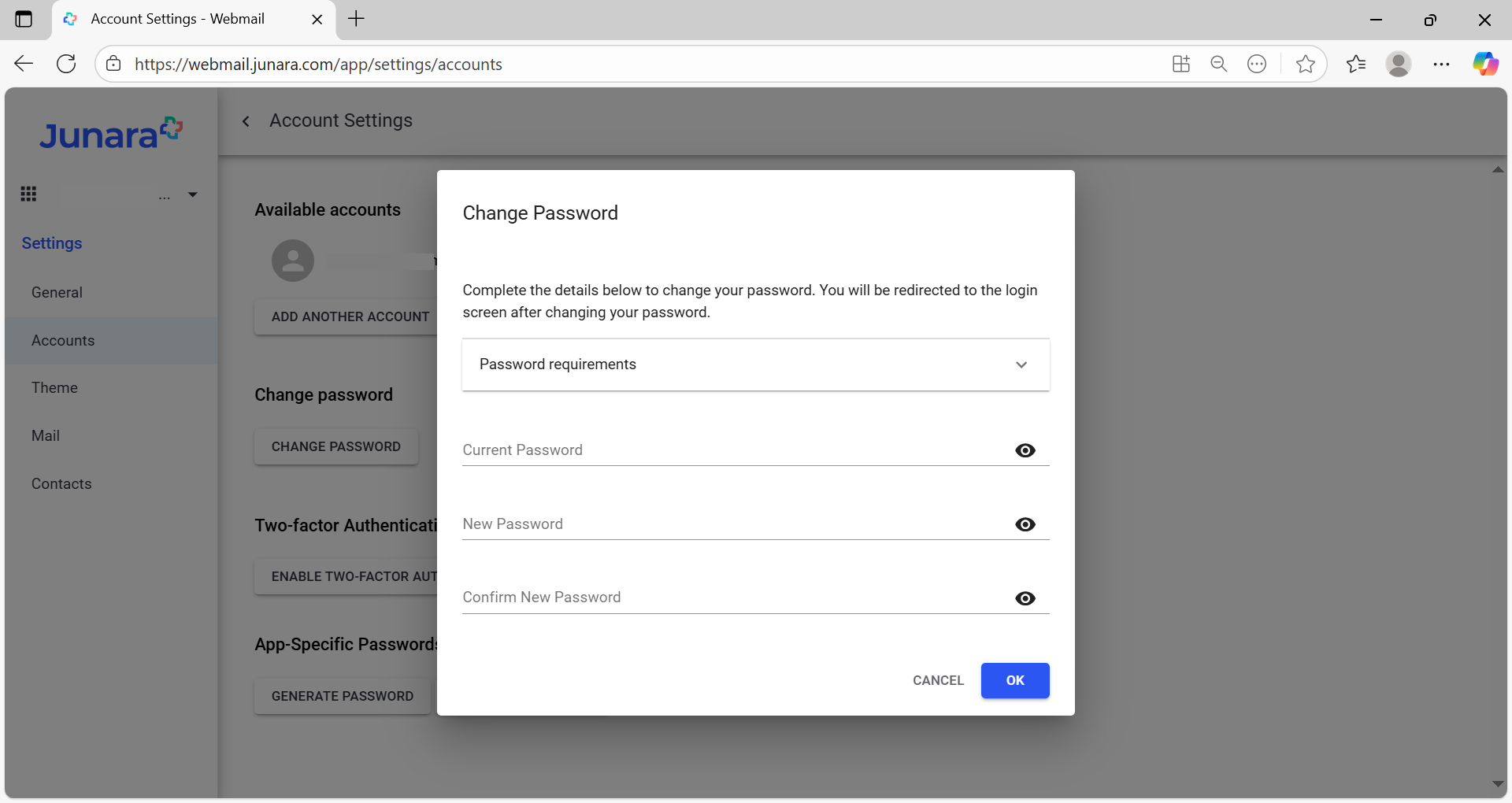Show the Current Password text
This screenshot has width=1512, height=803.
tap(1025, 450)
